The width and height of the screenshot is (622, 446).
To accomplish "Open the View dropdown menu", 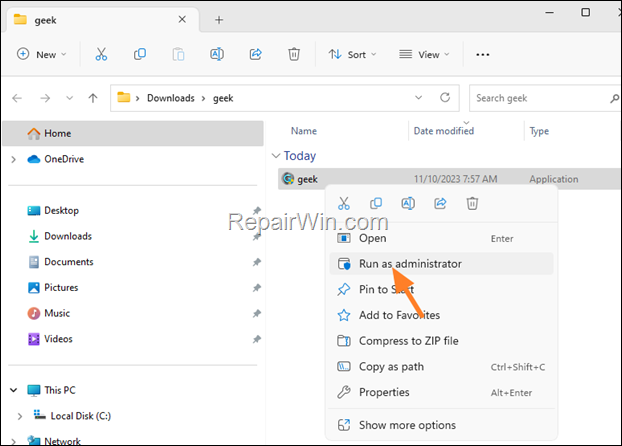I will click(x=424, y=54).
